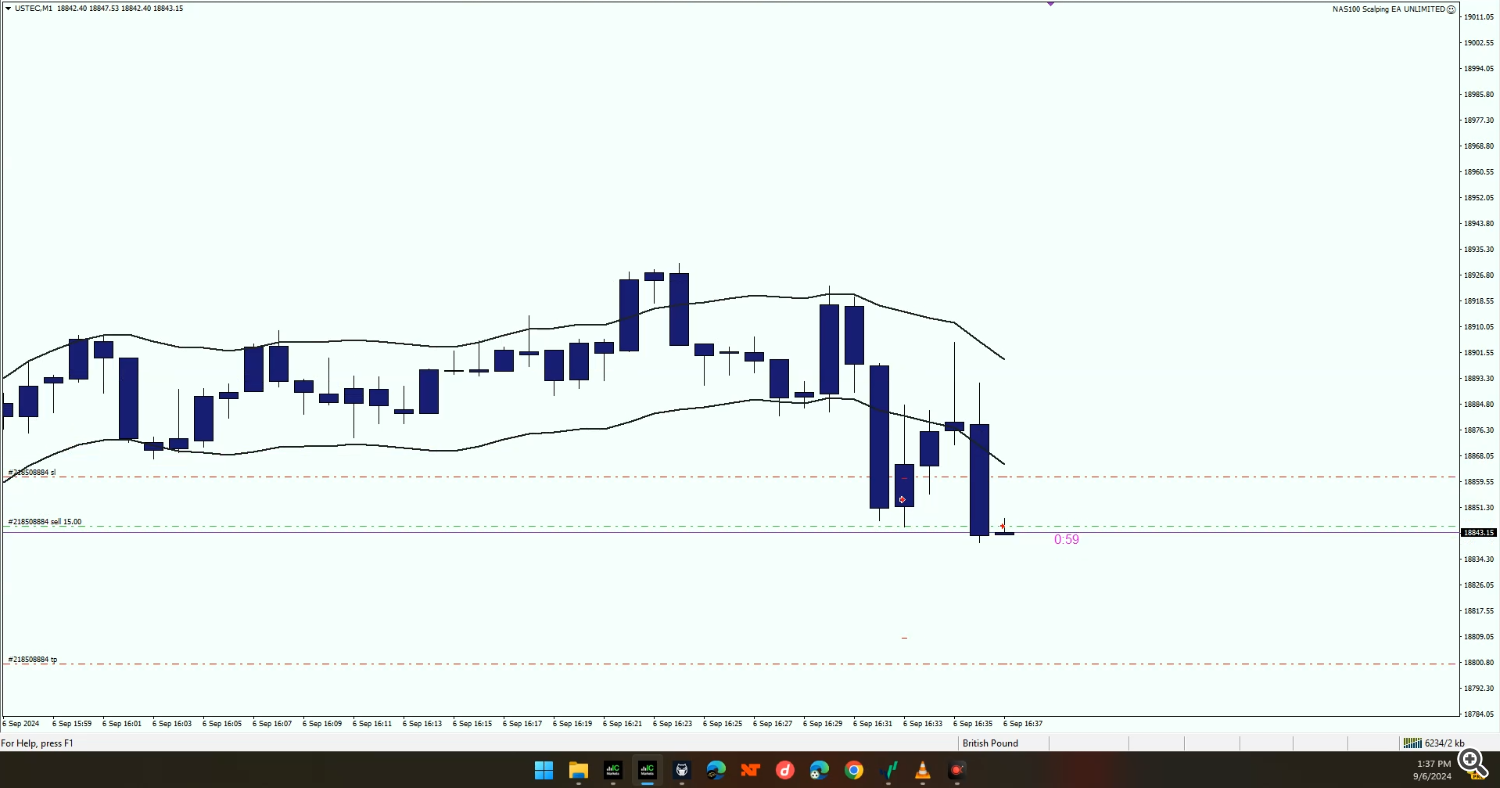This screenshot has width=1500, height=788.
Task: Select the #218508884 sell 15.00 order label
Action: click(x=45, y=522)
